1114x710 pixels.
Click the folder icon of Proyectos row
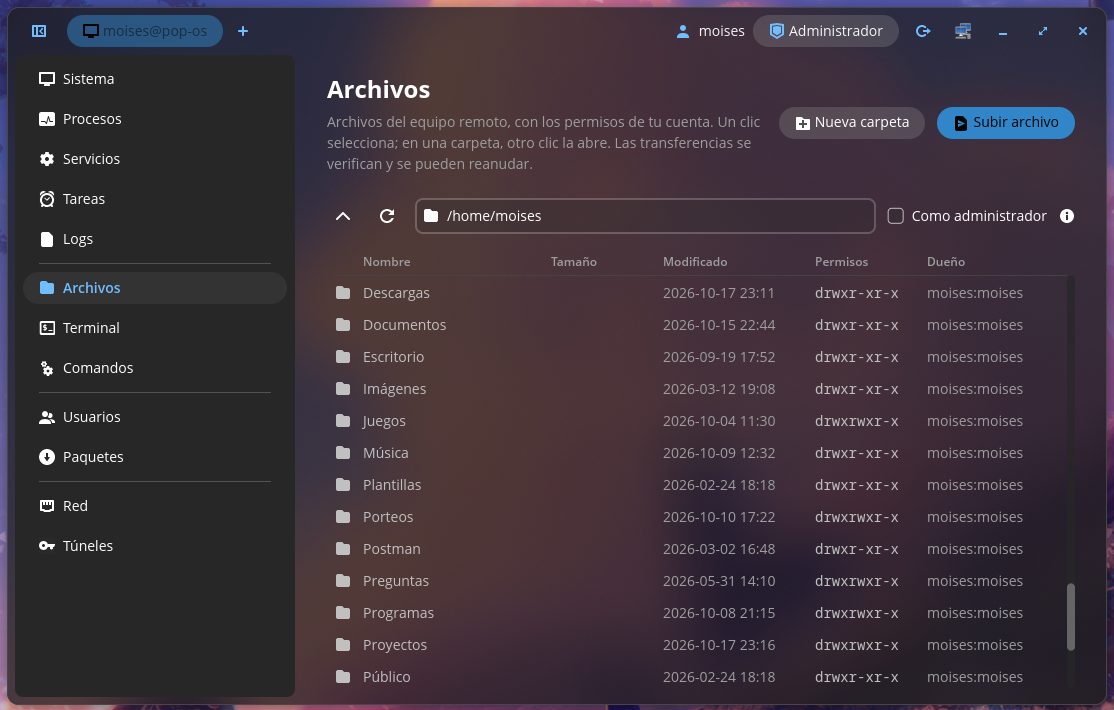click(x=343, y=645)
